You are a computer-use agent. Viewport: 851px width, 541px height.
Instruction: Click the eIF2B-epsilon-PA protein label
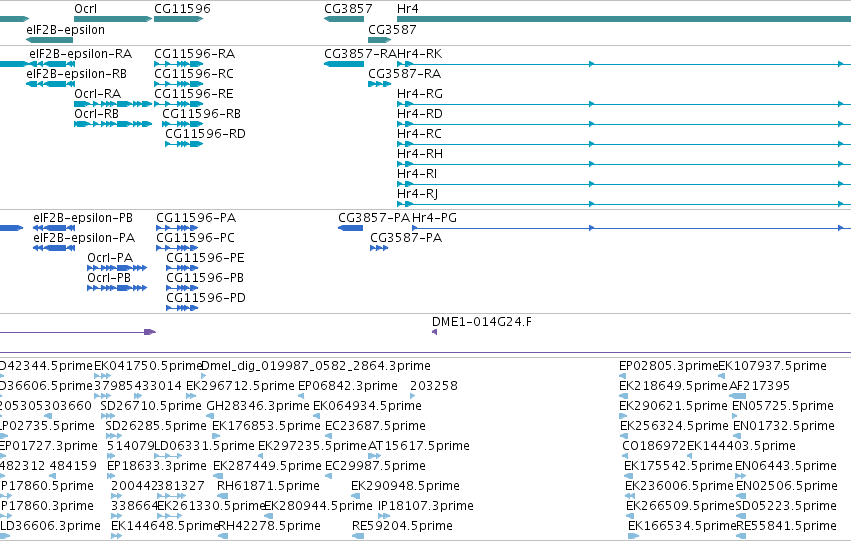pyautogui.click(x=84, y=238)
